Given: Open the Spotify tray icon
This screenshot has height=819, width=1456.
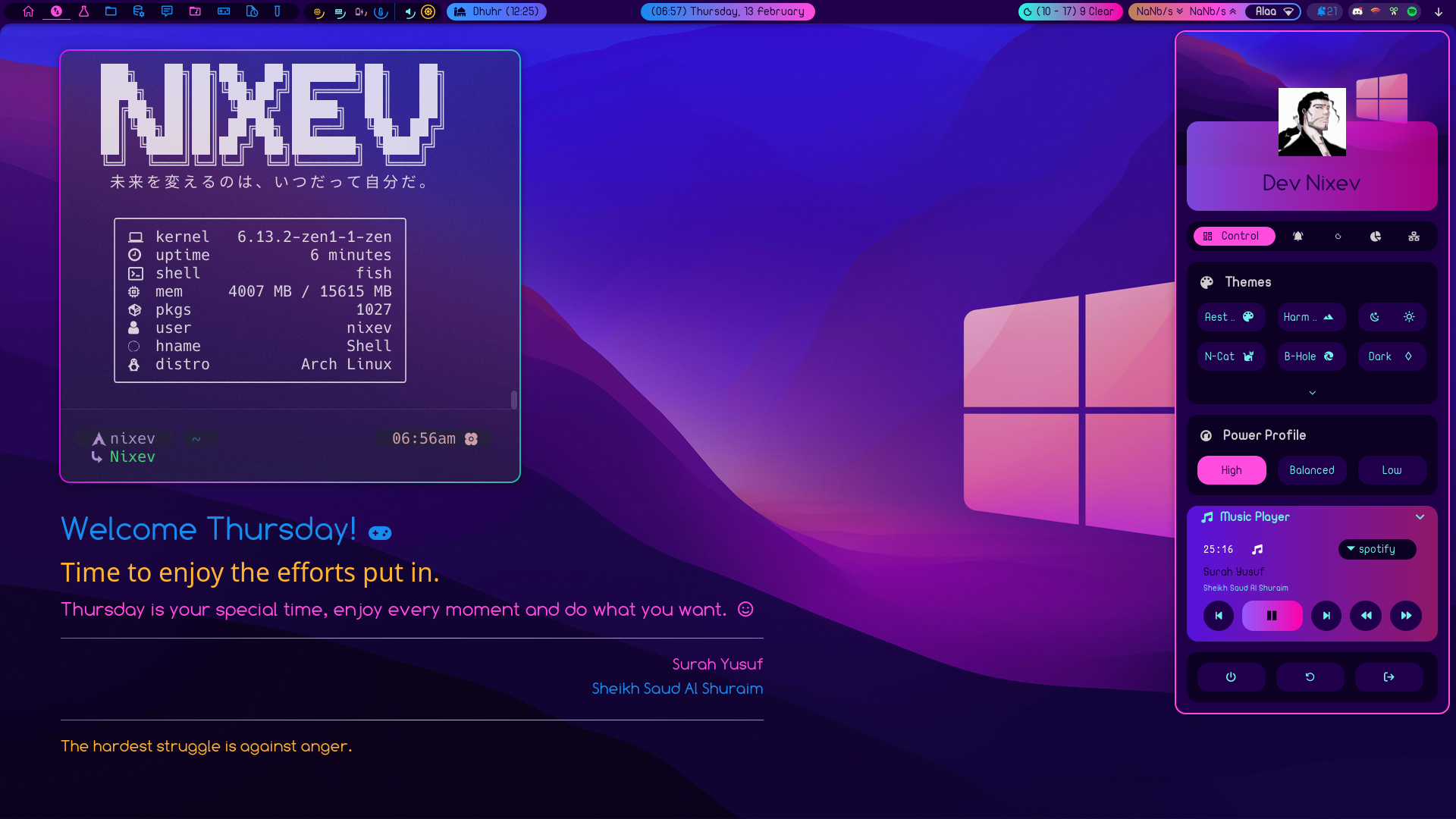Looking at the screenshot, I should tap(1412, 11).
